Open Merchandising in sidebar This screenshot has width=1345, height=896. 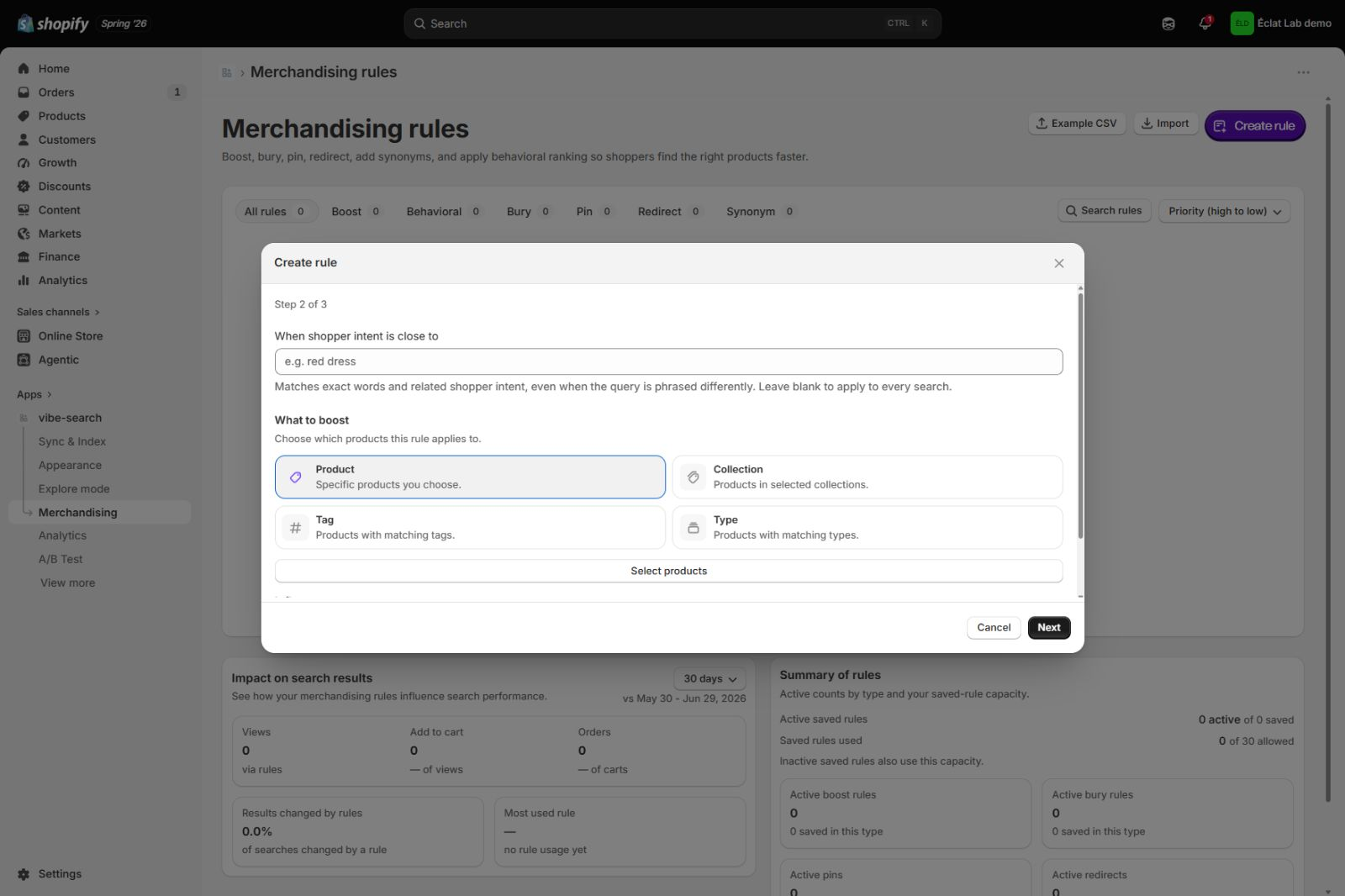[99, 513]
